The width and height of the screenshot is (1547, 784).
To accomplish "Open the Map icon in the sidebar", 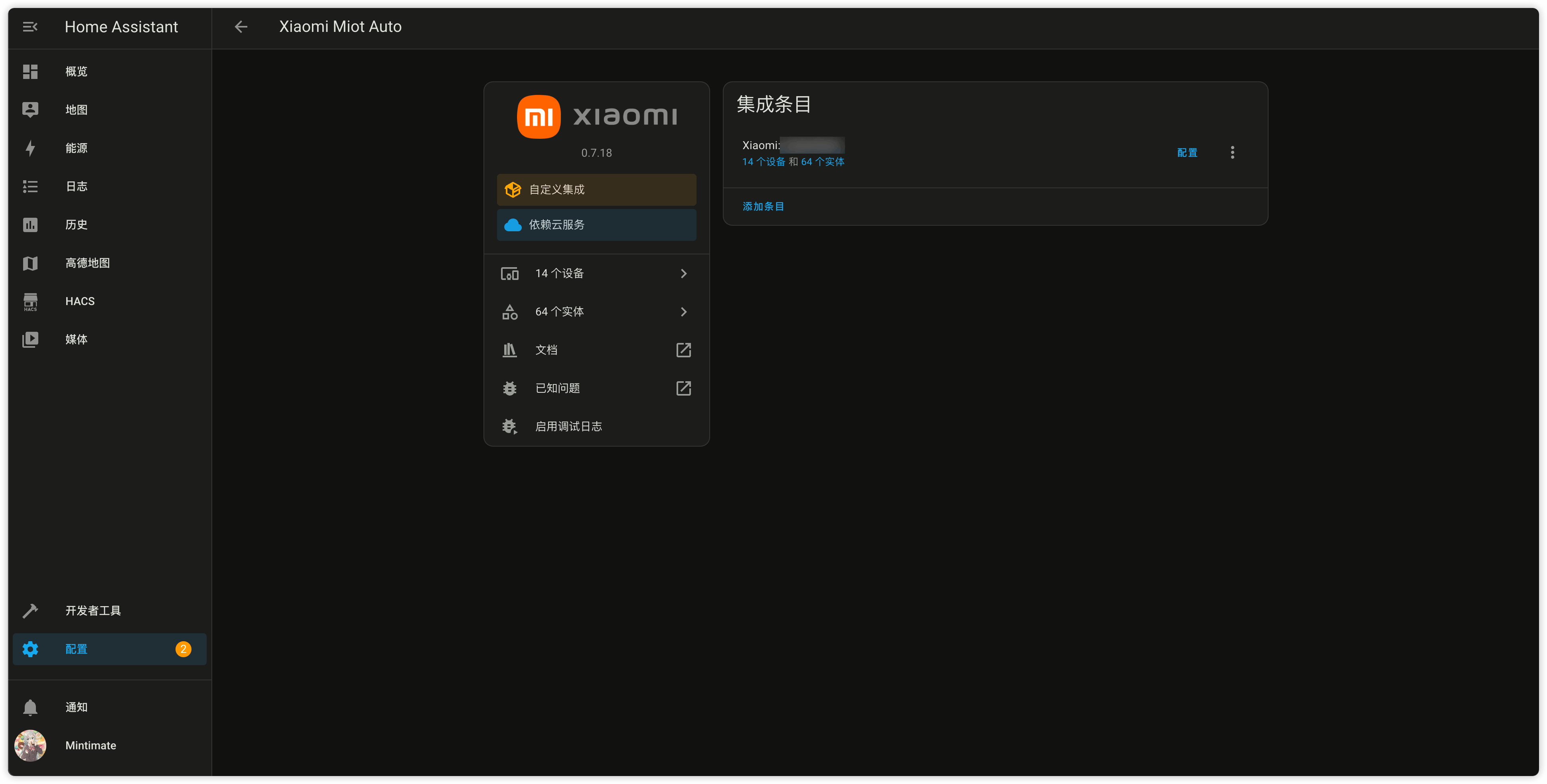I will coord(30,110).
